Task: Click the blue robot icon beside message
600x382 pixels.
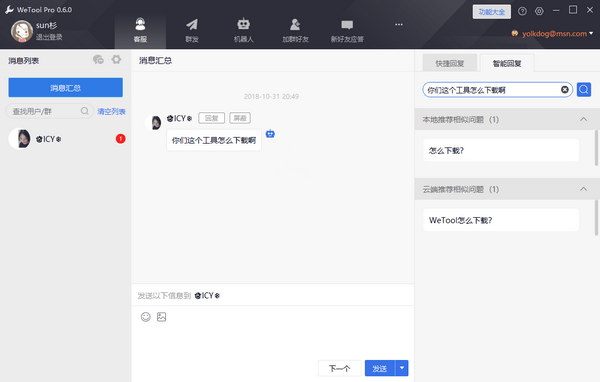Action: pos(270,134)
